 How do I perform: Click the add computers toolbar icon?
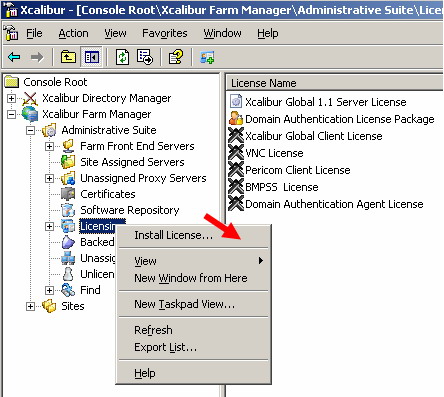[x=207, y=57]
